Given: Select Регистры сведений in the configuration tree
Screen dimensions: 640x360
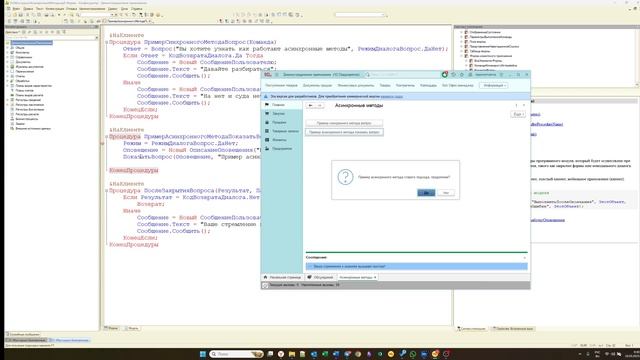Looking at the screenshot, I should click(x=28, y=100).
